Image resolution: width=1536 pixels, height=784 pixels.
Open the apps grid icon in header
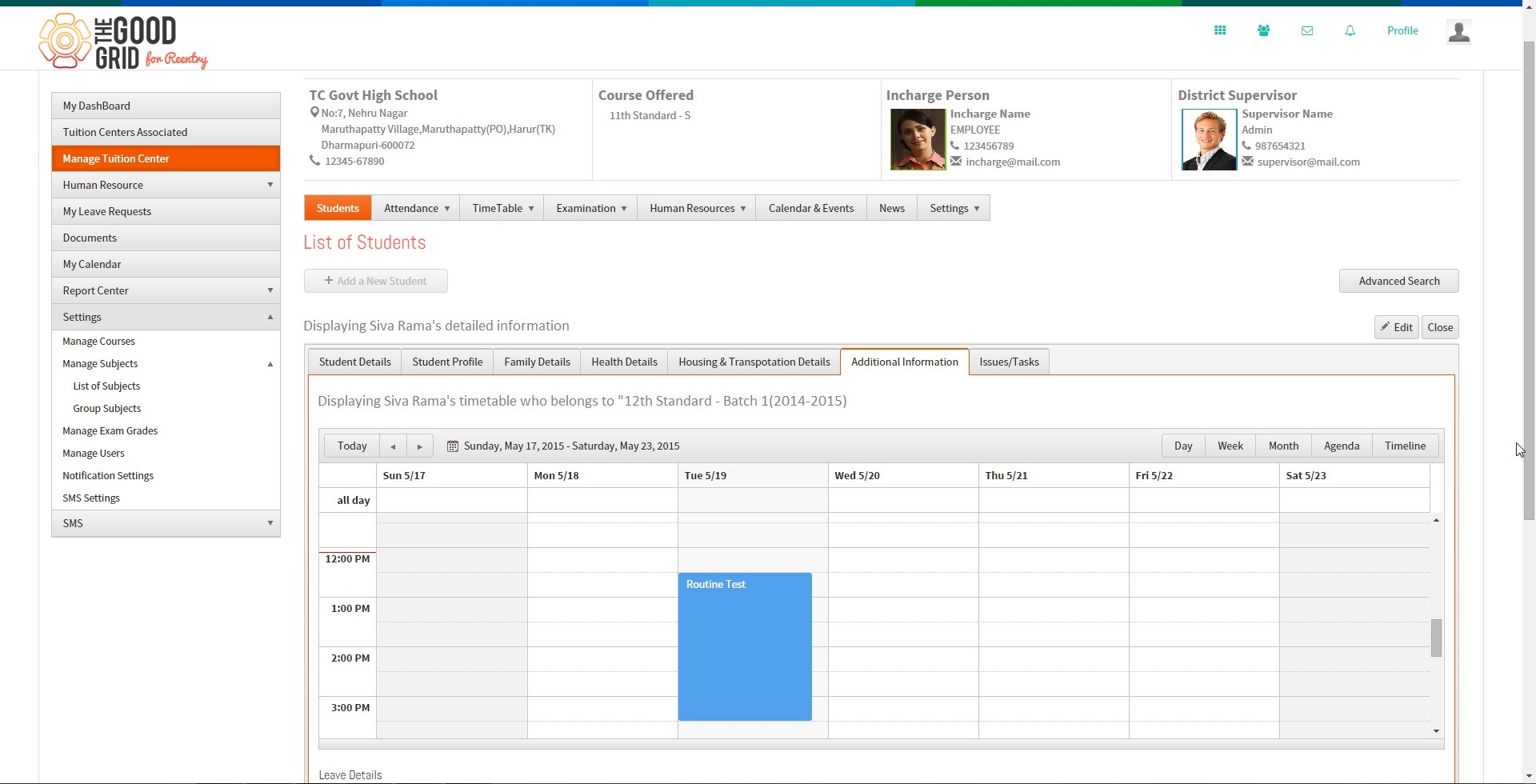click(x=1220, y=30)
